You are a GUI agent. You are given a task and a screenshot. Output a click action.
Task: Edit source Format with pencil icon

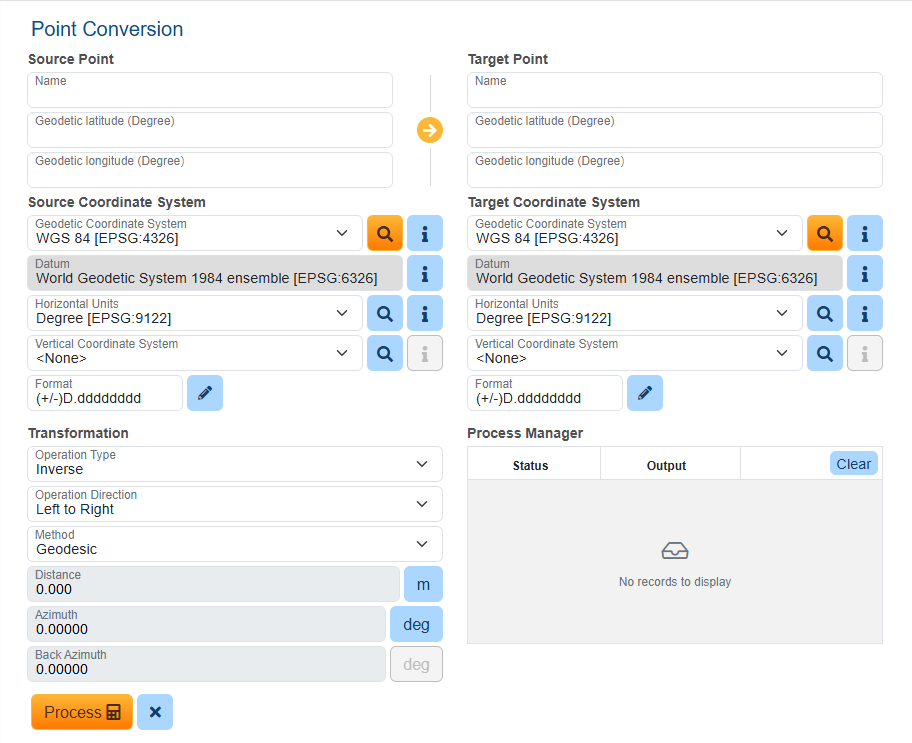pos(205,393)
